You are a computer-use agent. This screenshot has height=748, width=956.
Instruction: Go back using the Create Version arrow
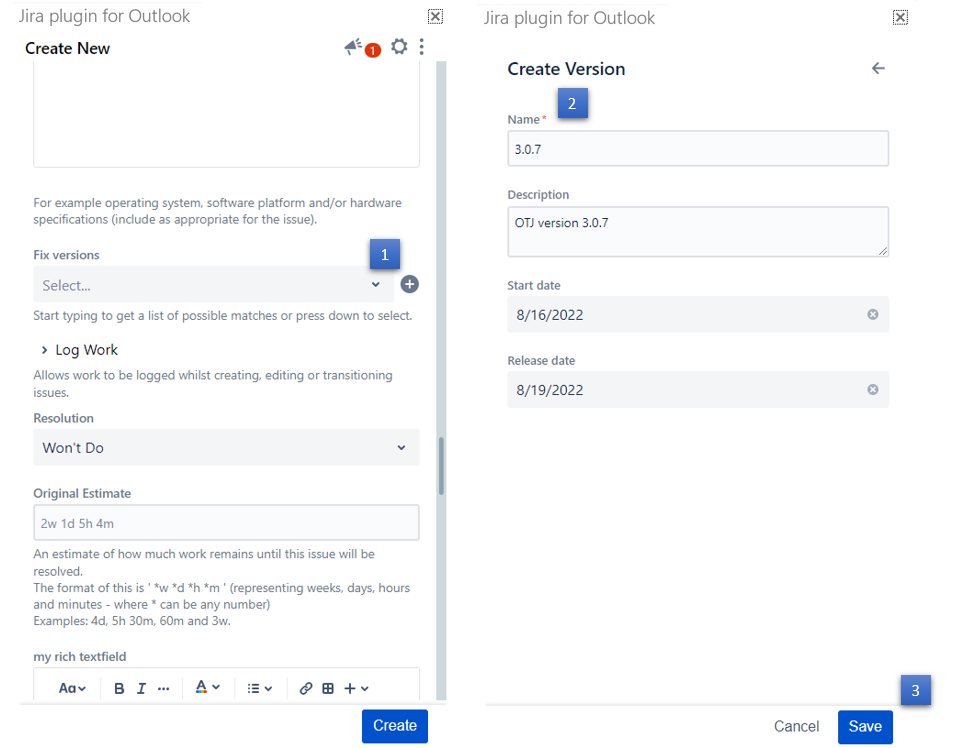pyautogui.click(x=878, y=68)
